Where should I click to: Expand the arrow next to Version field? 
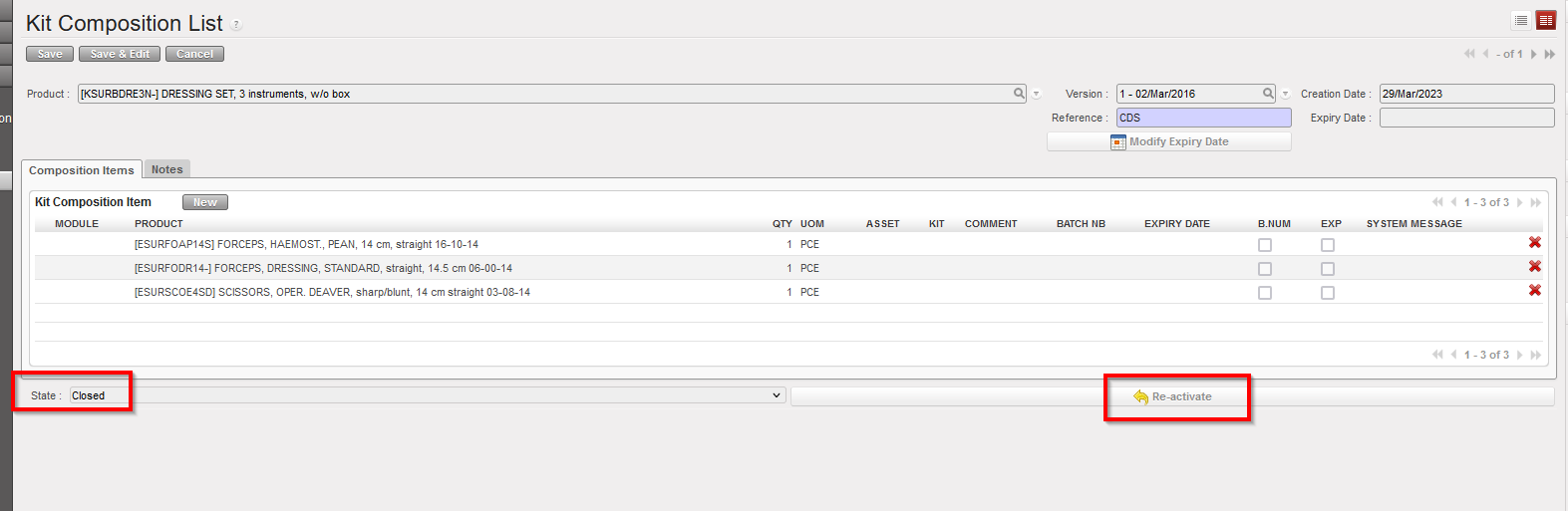click(x=1285, y=94)
